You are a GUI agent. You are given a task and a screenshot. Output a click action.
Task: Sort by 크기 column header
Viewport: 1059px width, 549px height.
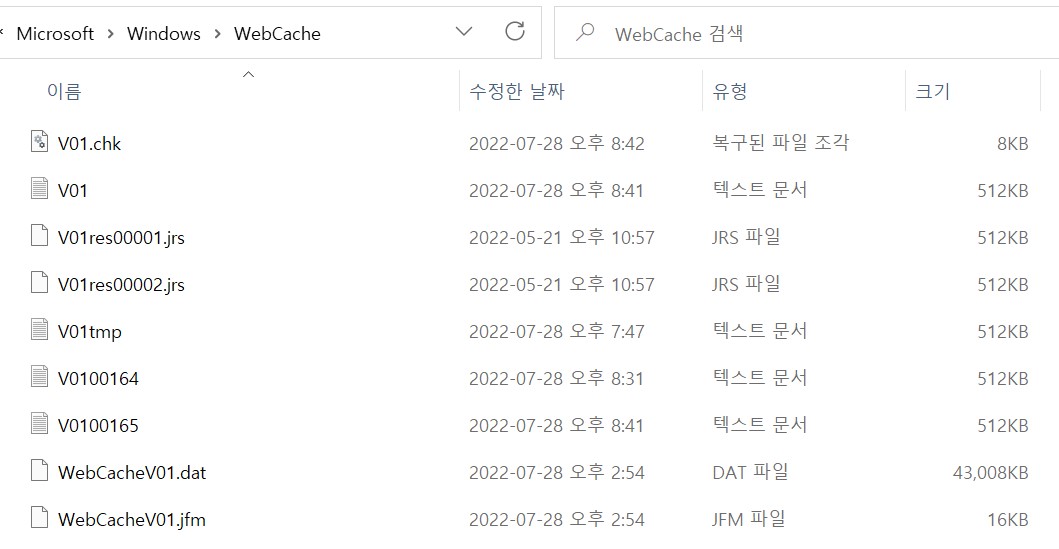tap(932, 91)
